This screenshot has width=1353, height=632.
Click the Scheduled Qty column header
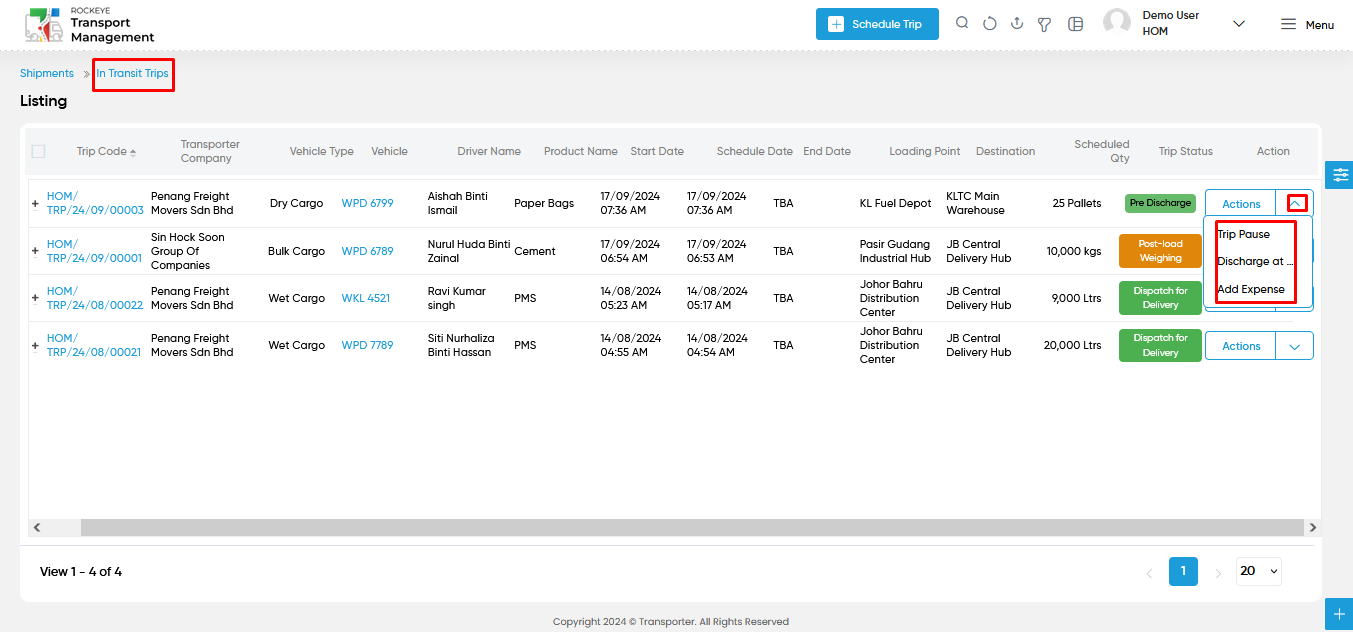(1102, 151)
